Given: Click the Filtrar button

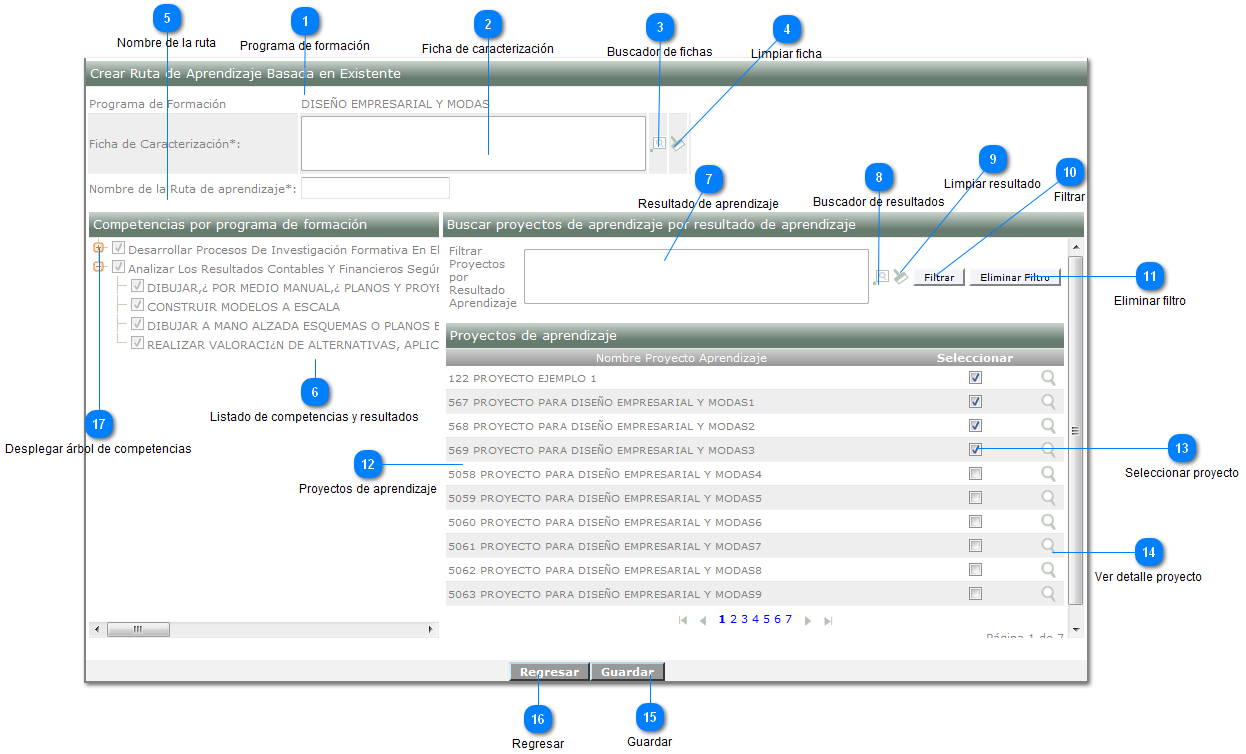Looking at the screenshot, I should coord(939,278).
